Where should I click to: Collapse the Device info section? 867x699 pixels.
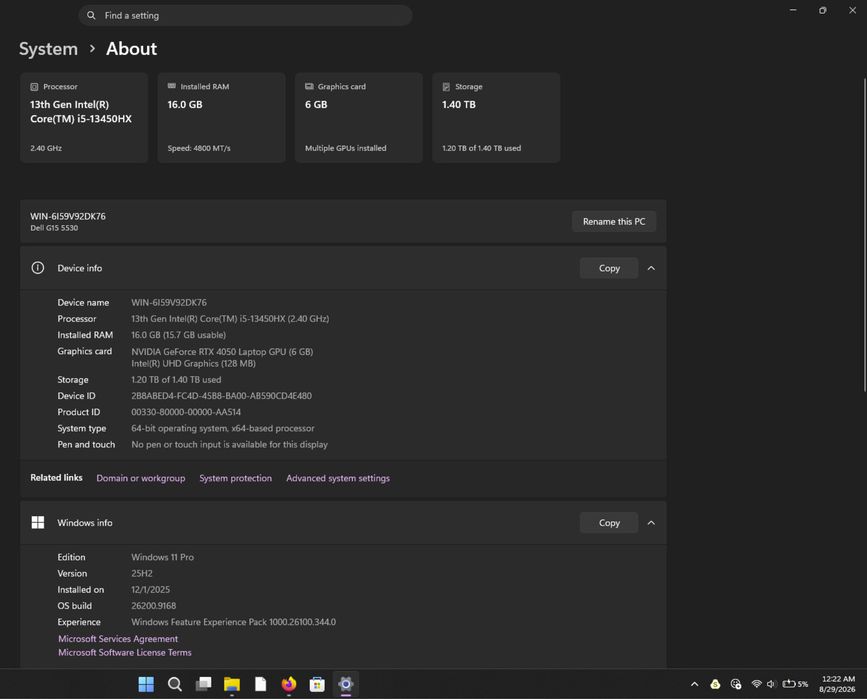coord(651,268)
